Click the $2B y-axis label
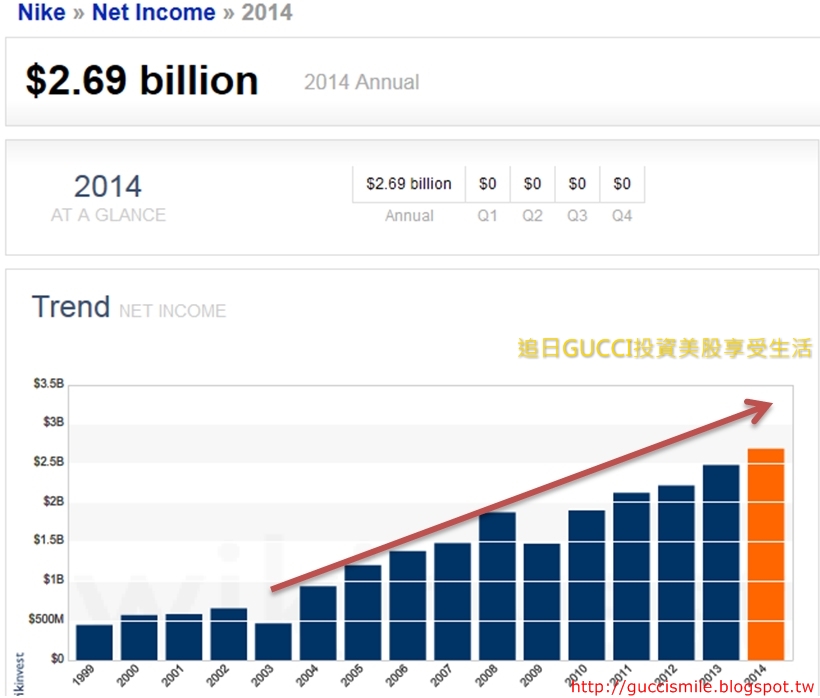This screenshot has width=820, height=698. (x=54, y=501)
